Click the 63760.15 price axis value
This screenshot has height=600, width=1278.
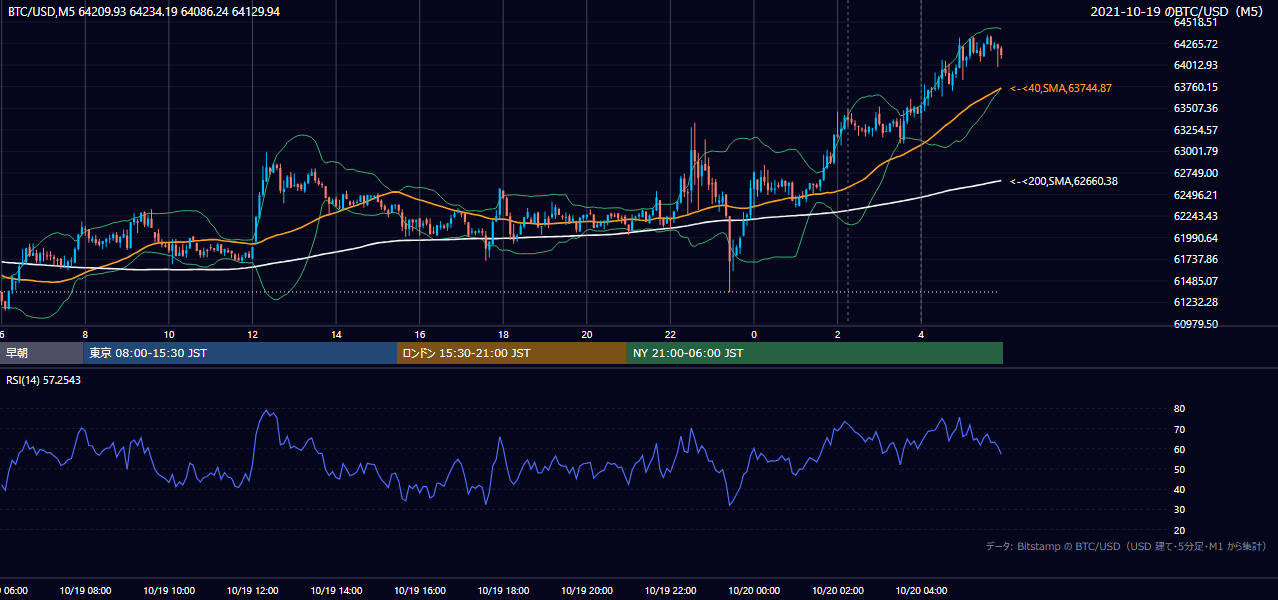pyautogui.click(x=1195, y=87)
